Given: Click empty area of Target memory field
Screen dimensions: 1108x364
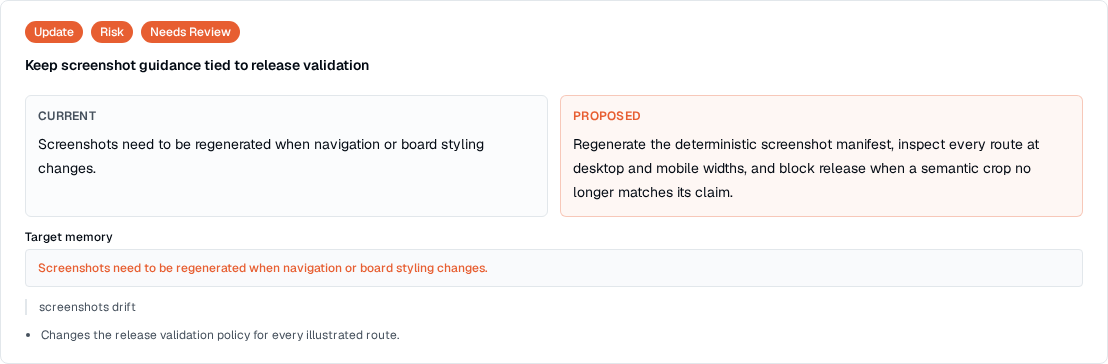Looking at the screenshot, I should tap(777, 269).
